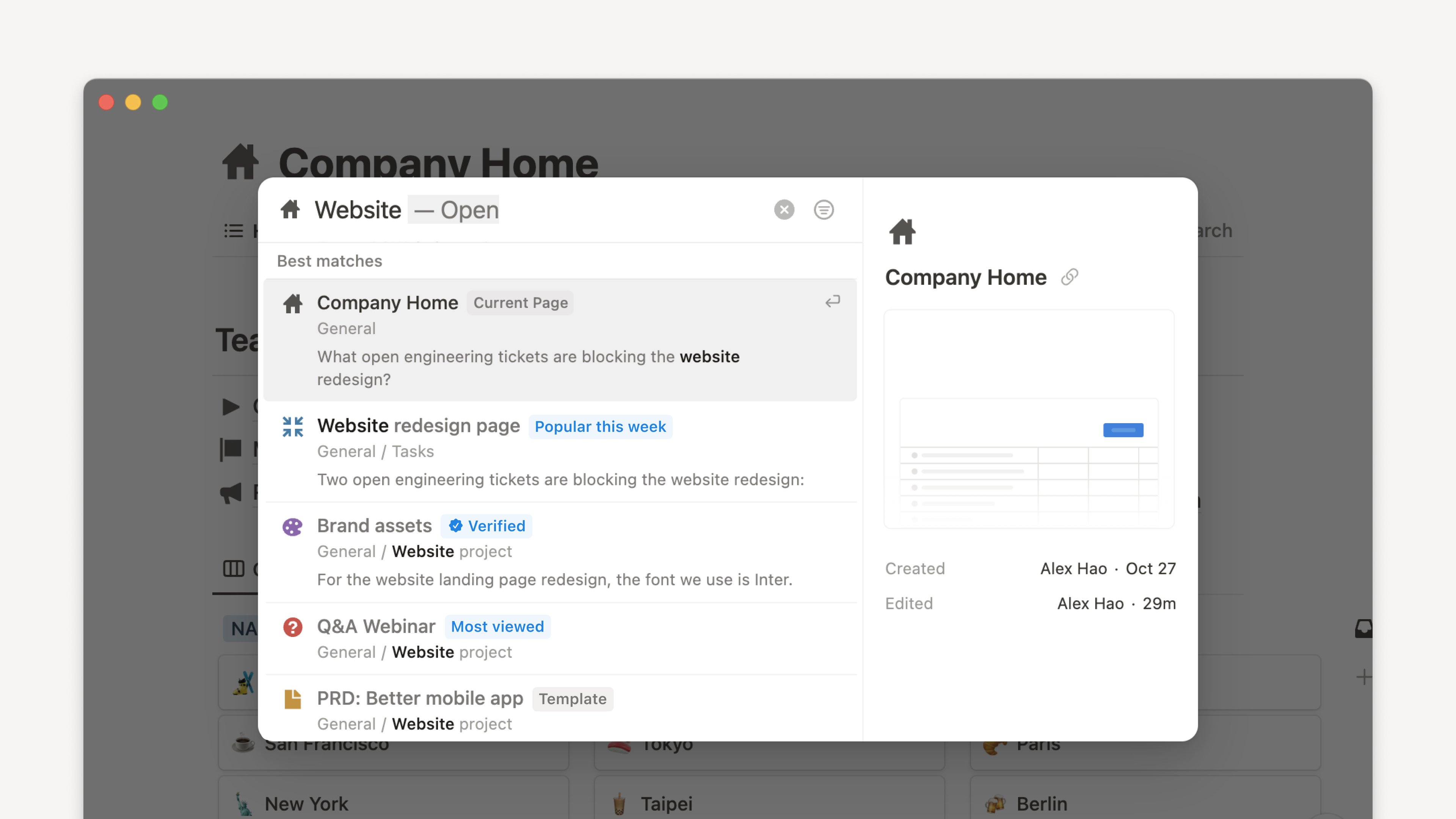Open the search filter options icon
The image size is (1456, 819).
tap(824, 210)
